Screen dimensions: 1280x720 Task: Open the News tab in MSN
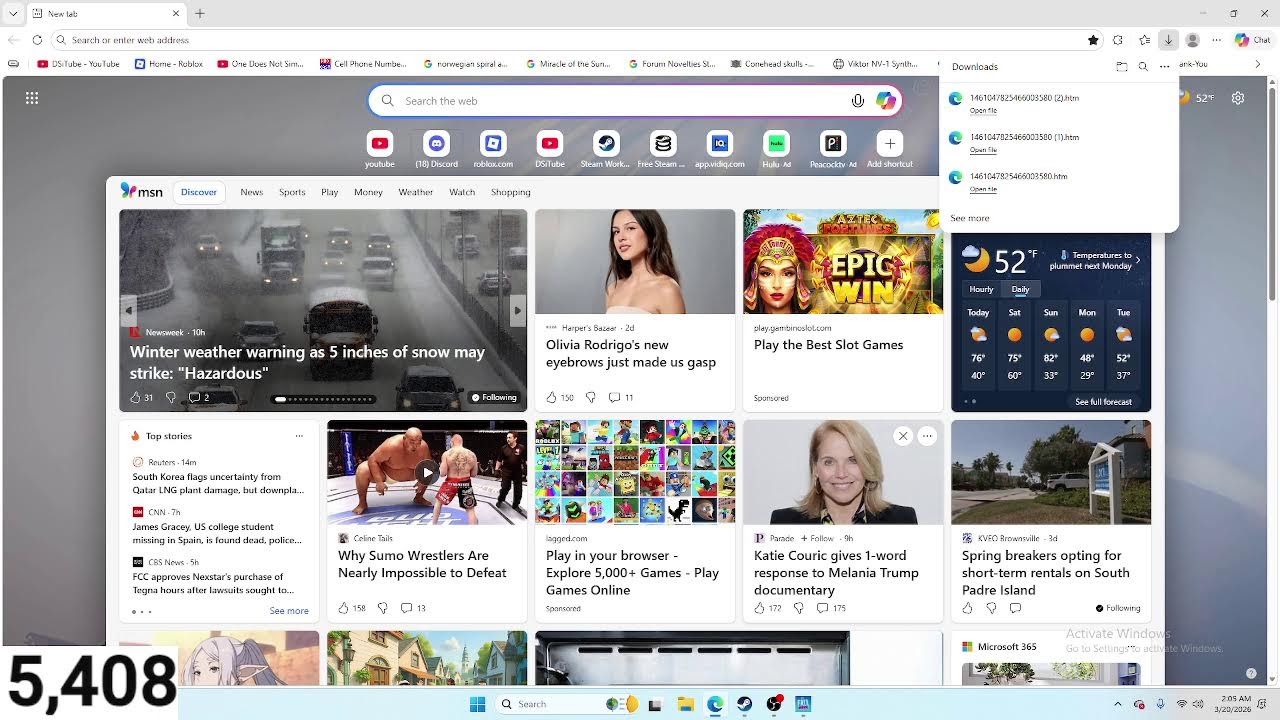[252, 192]
